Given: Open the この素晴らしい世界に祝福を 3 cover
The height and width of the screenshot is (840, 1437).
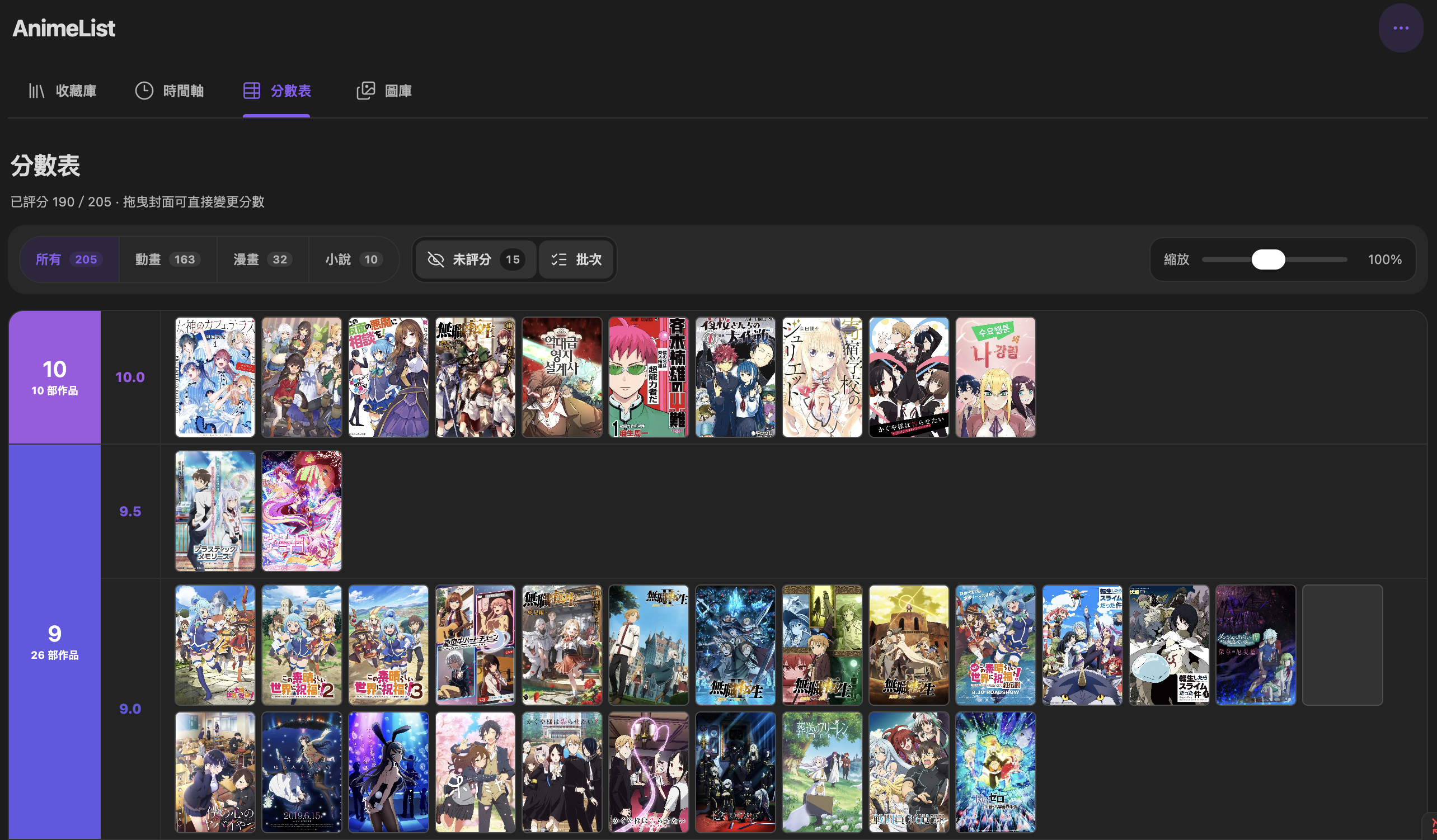Looking at the screenshot, I should coord(388,645).
